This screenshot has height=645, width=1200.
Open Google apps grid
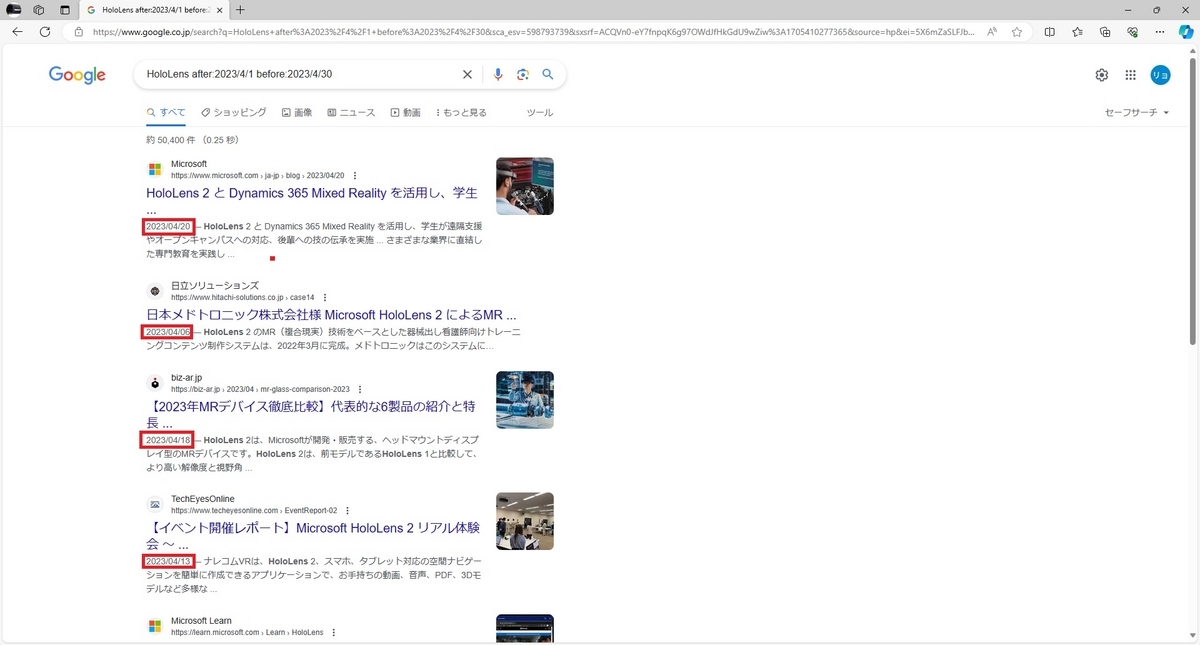point(1131,75)
